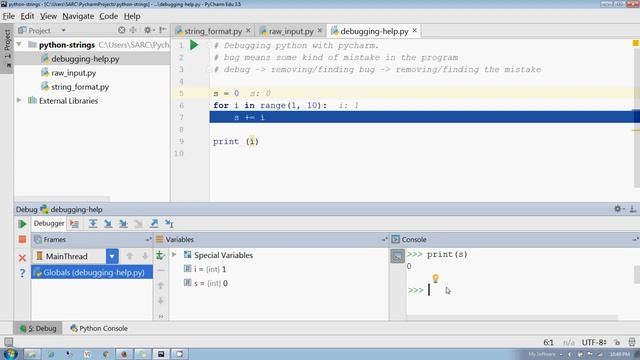
Task: Open the Code menu
Action: point(109,16)
